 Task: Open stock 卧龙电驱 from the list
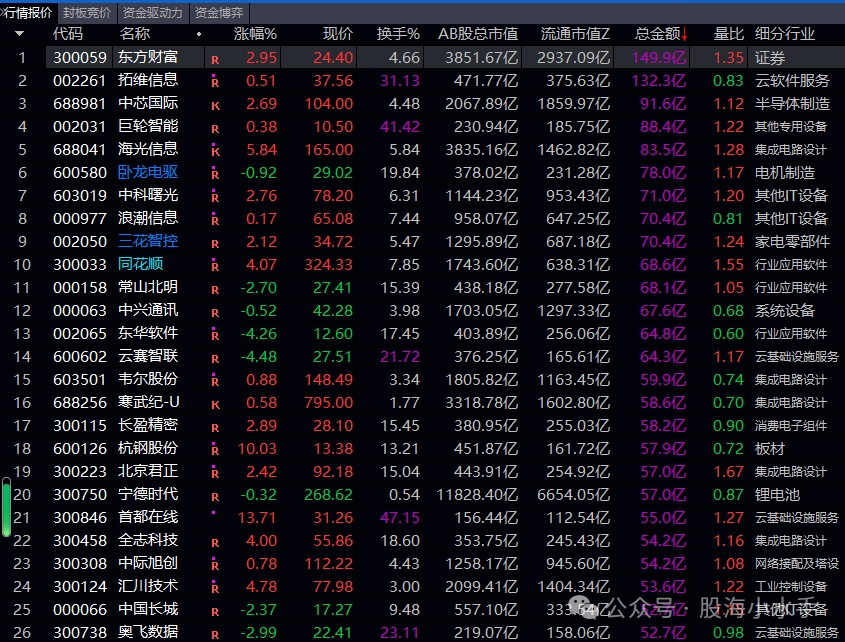pyautogui.click(x=148, y=172)
